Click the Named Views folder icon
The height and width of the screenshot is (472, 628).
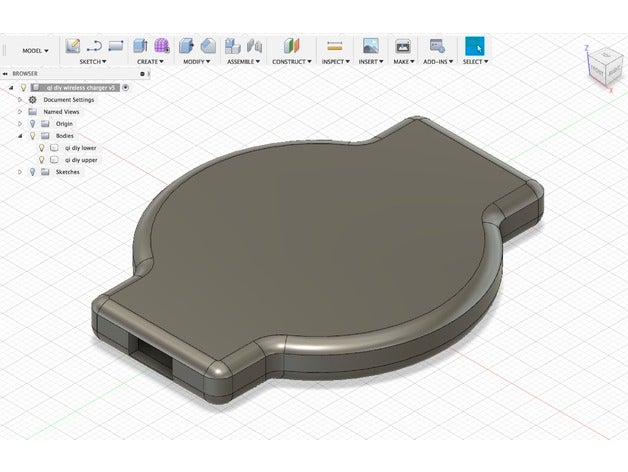(32, 112)
